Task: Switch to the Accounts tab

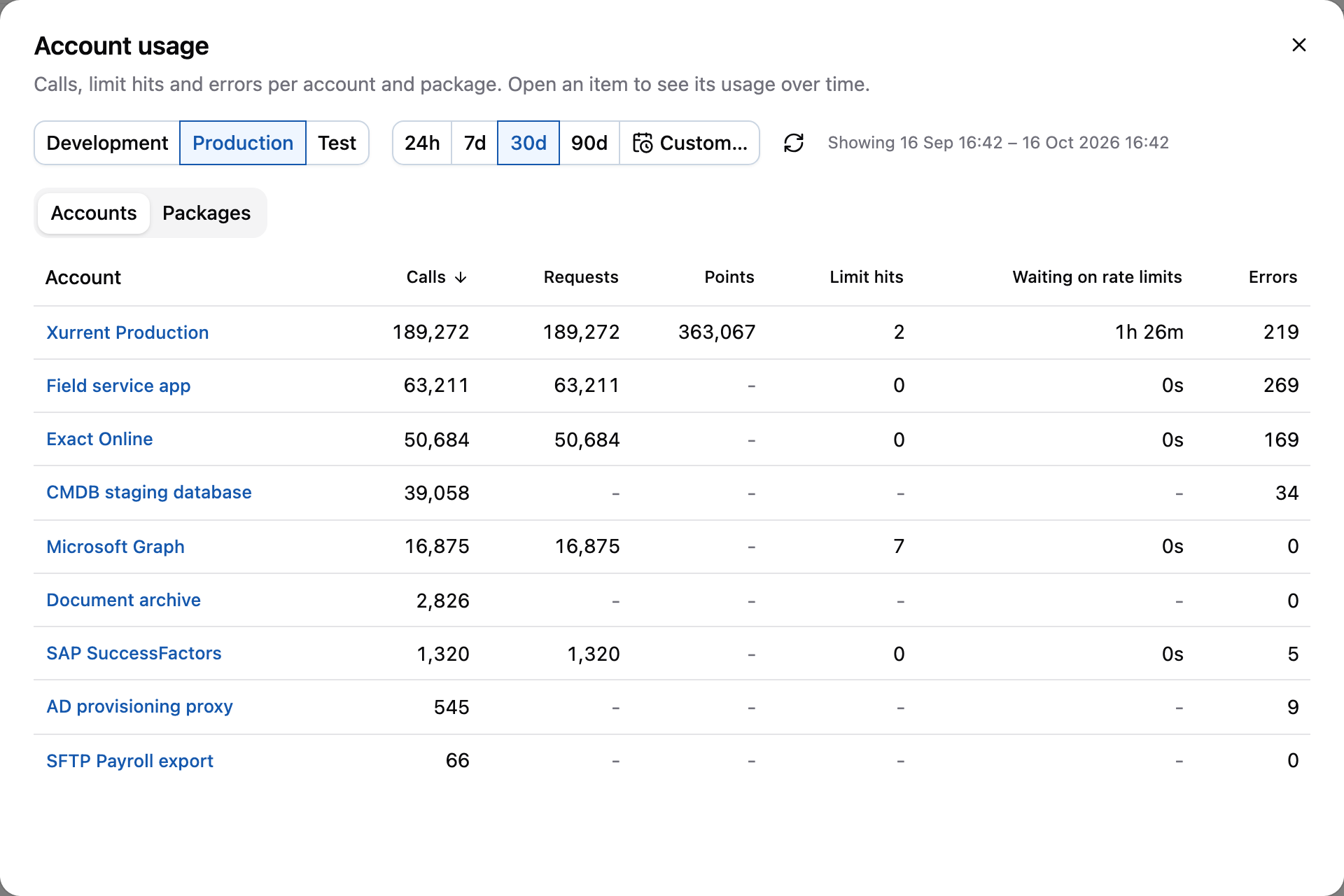Action: coord(94,213)
